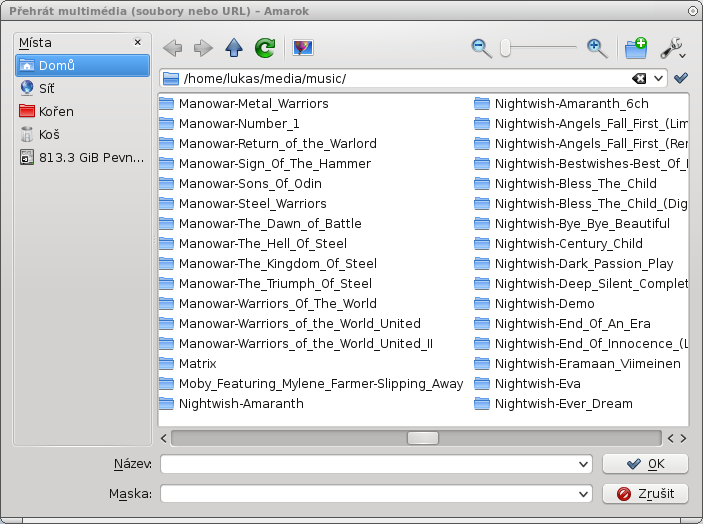Go back with the left arrow toolbar icon
703x524 pixels.
(173, 48)
